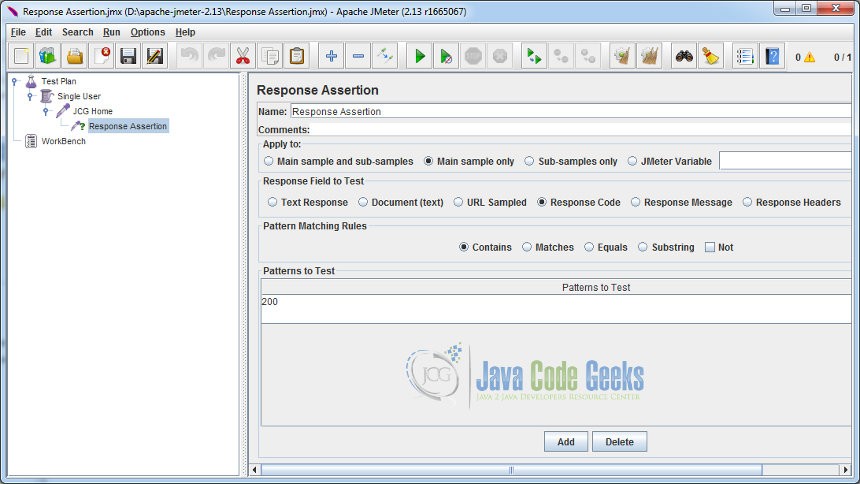Click Save test plan as icon
Viewport: 860px width, 484px height.
(x=155, y=56)
